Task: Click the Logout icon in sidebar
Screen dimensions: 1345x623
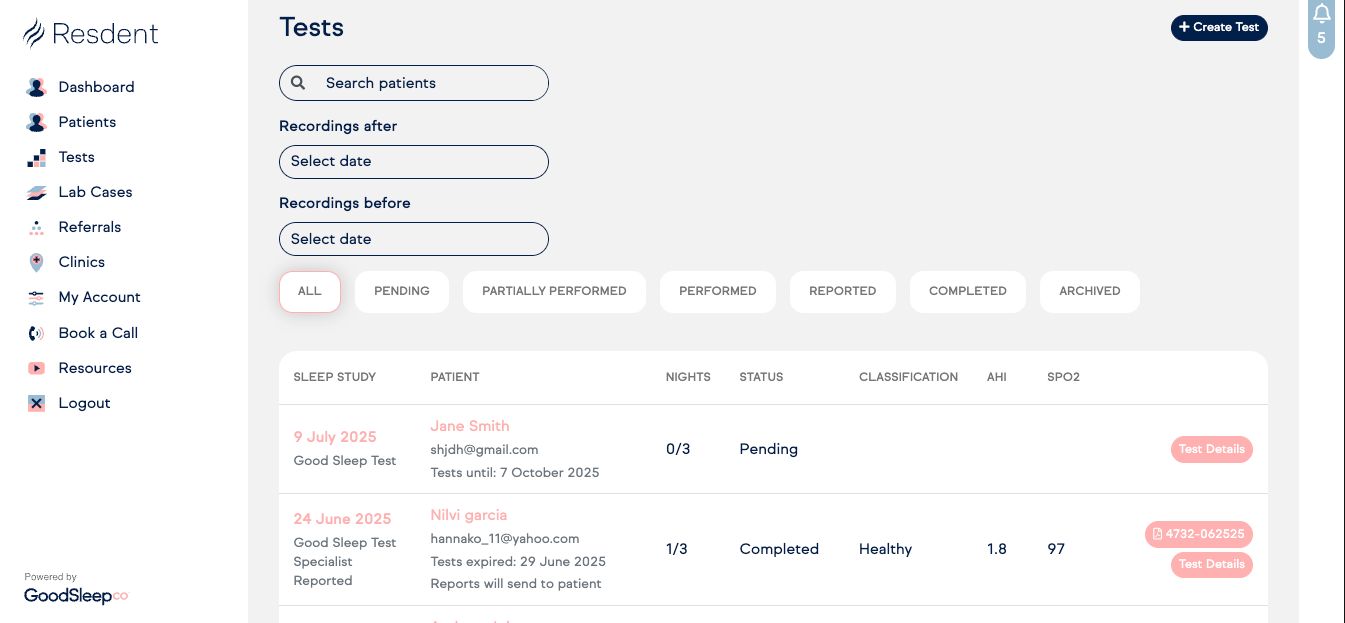Action: pyautogui.click(x=36, y=403)
